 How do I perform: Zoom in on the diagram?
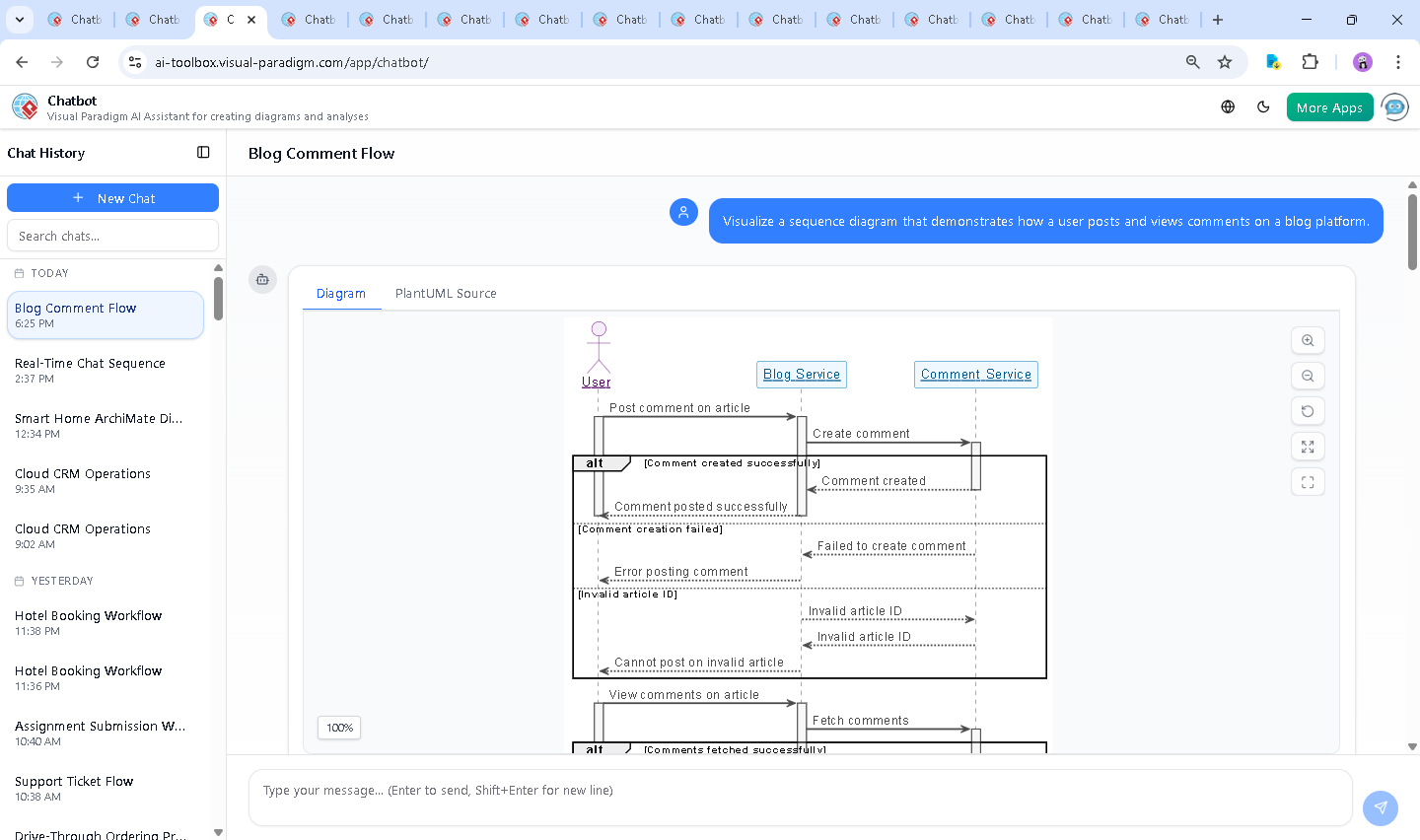tap(1308, 340)
